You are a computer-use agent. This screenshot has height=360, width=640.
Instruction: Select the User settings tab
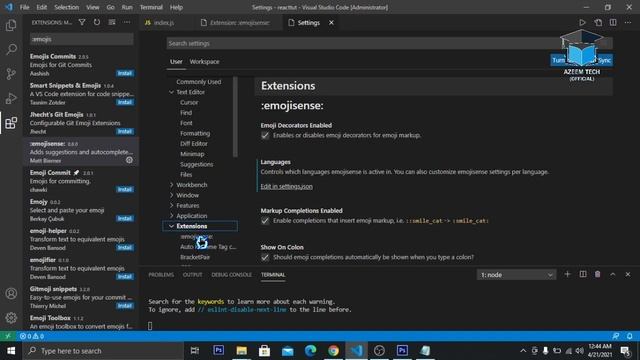[x=176, y=62]
